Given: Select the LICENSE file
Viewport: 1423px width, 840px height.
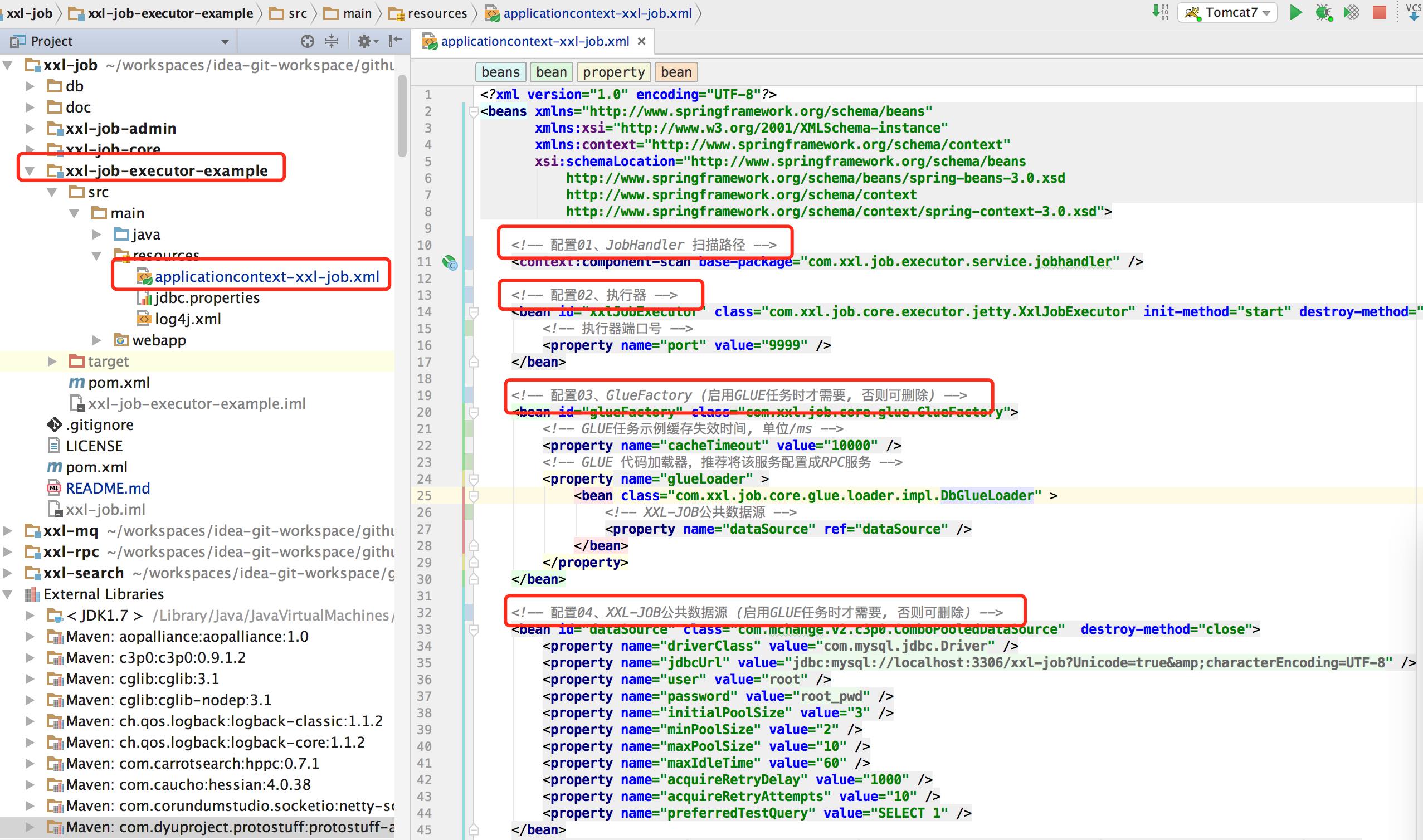Looking at the screenshot, I should point(85,446).
